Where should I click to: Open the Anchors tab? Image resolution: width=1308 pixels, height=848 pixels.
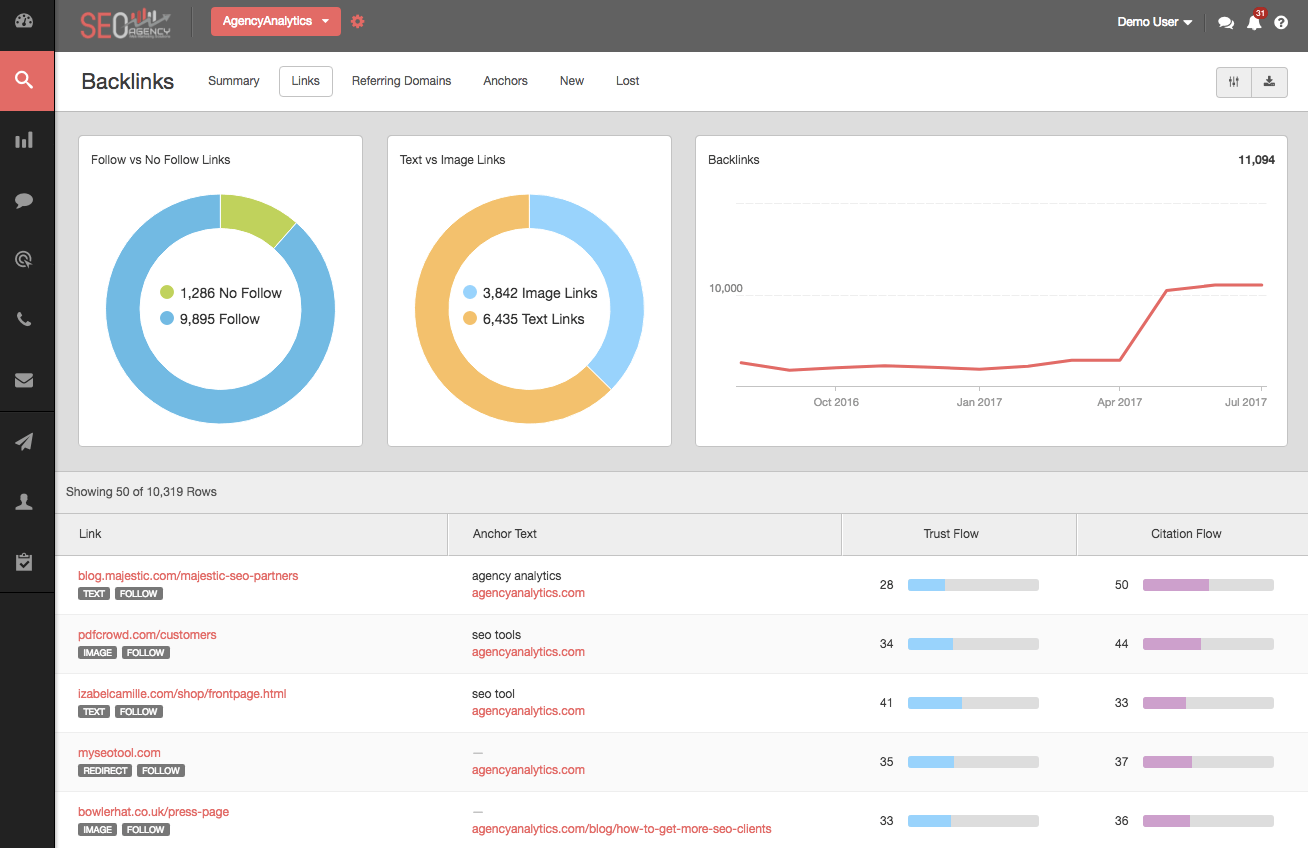505,81
